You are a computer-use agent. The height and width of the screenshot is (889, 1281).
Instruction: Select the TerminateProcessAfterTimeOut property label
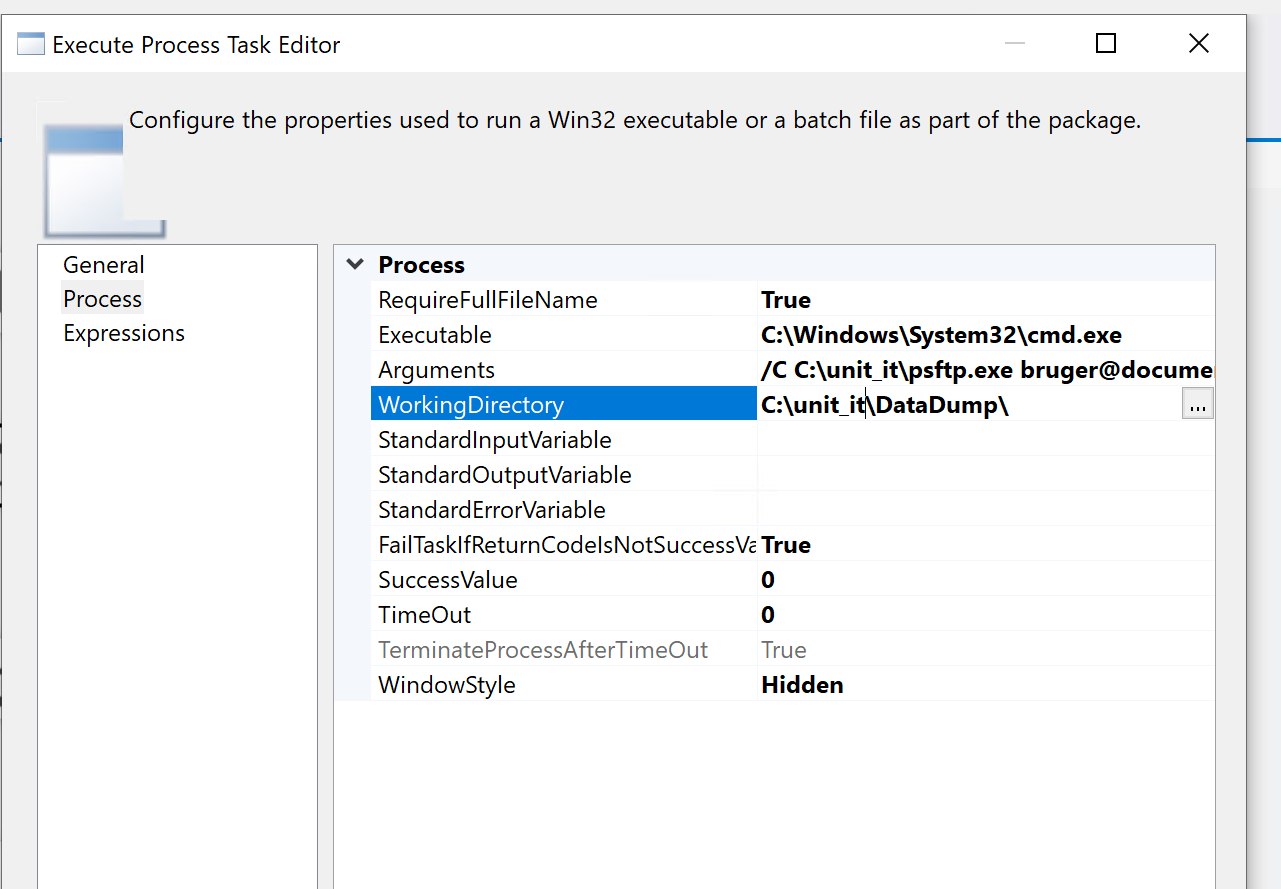click(543, 650)
